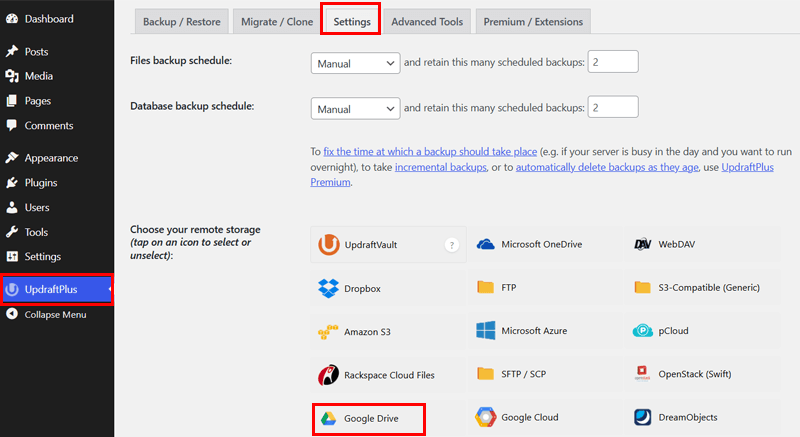Choose the Microsoft OneDrive cloud icon
The width and height of the screenshot is (800, 437).
485,244
